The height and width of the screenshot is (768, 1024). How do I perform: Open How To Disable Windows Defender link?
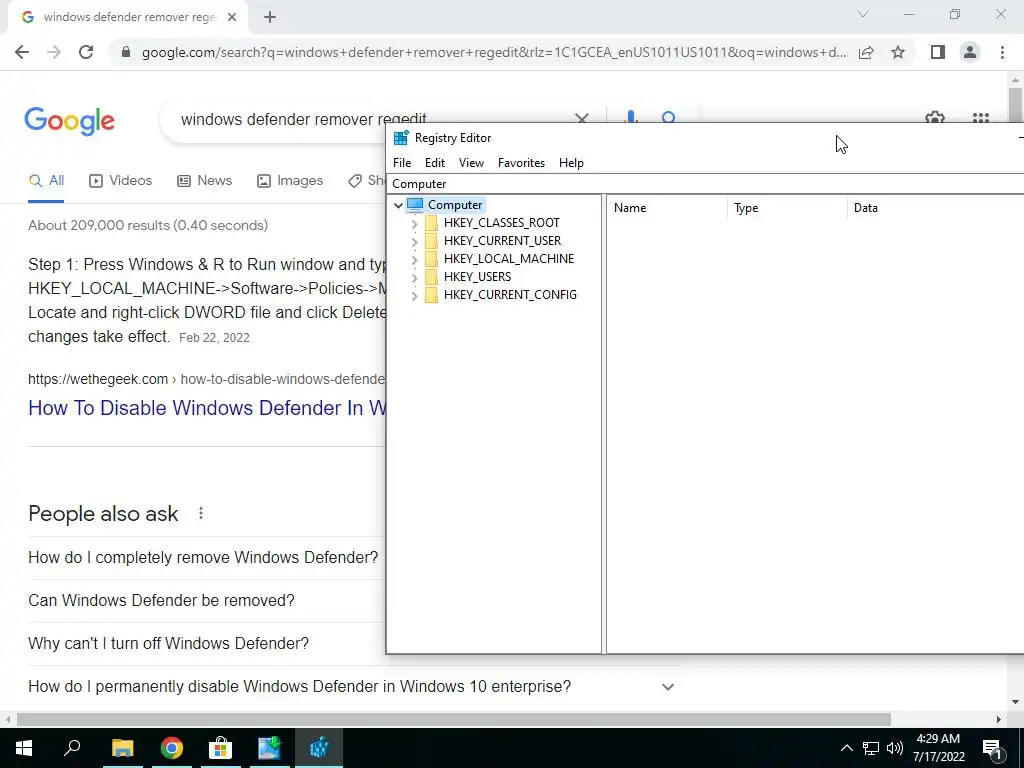[x=206, y=408]
